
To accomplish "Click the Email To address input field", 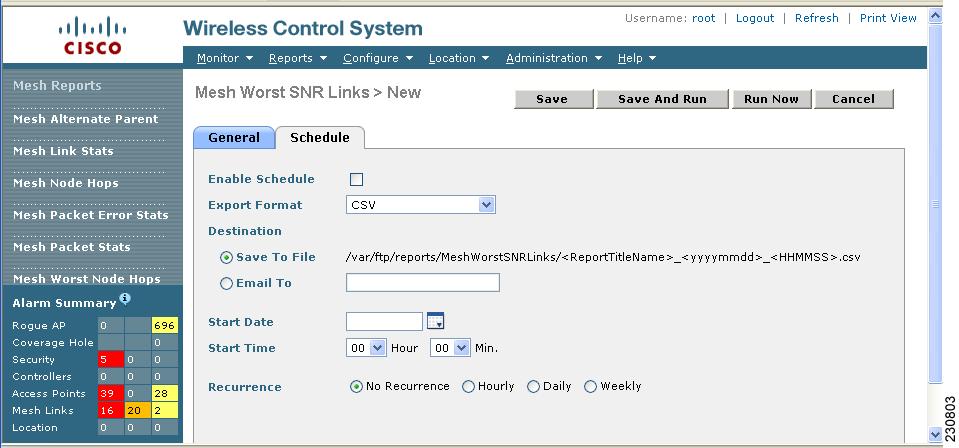I will pos(423,282).
